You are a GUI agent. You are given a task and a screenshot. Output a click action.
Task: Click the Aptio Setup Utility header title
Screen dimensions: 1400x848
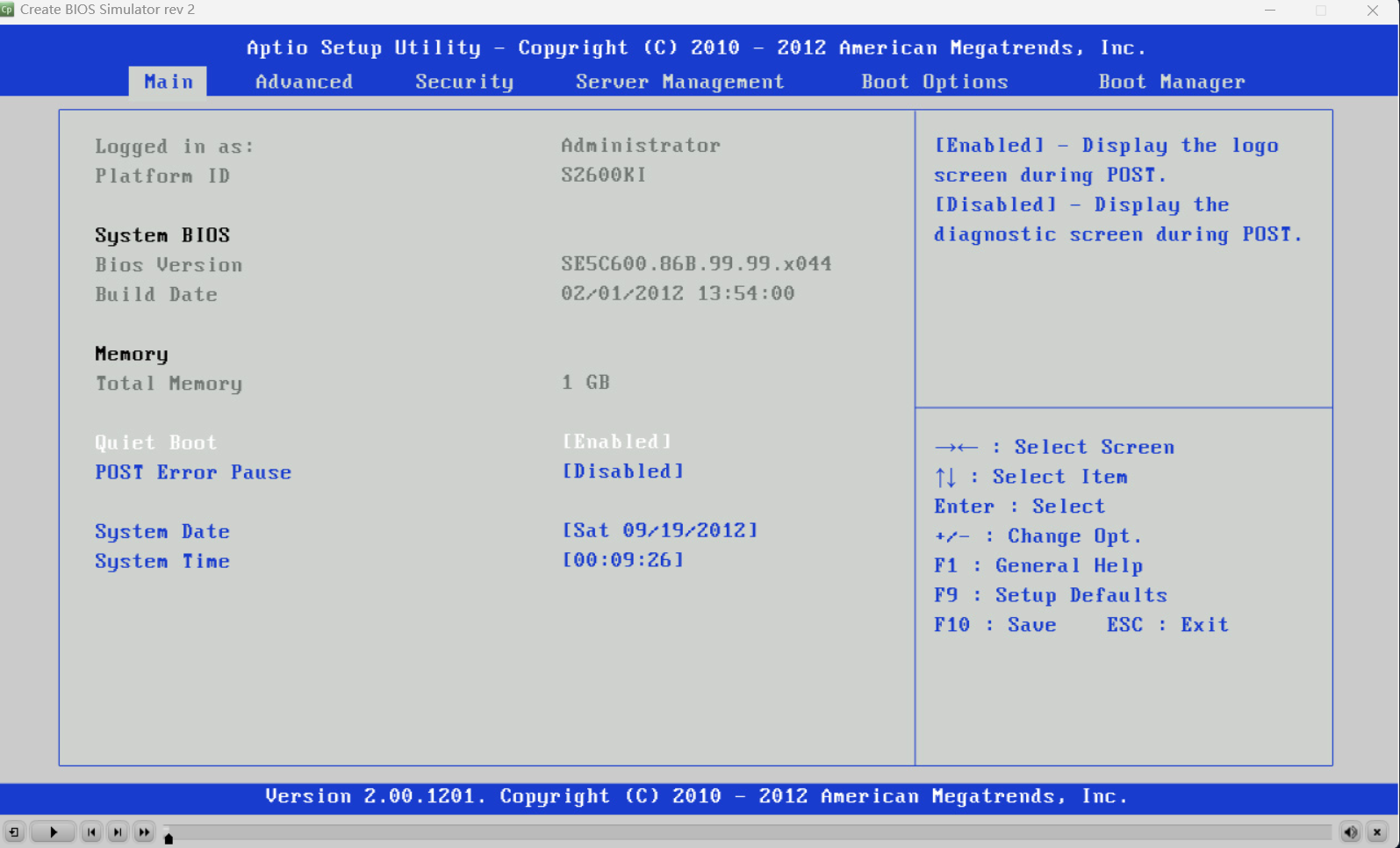[697, 47]
